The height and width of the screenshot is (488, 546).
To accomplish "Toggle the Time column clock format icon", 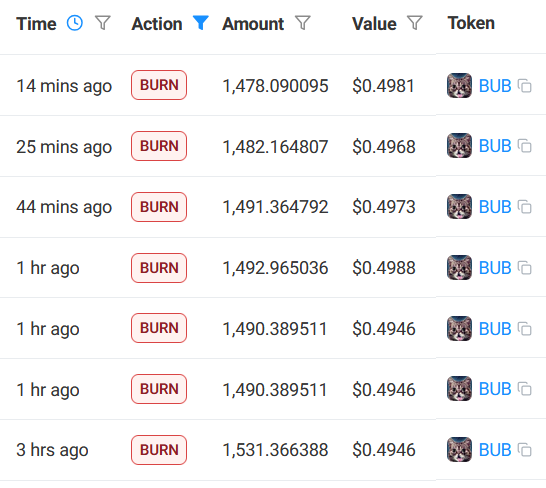I will click(x=75, y=23).
